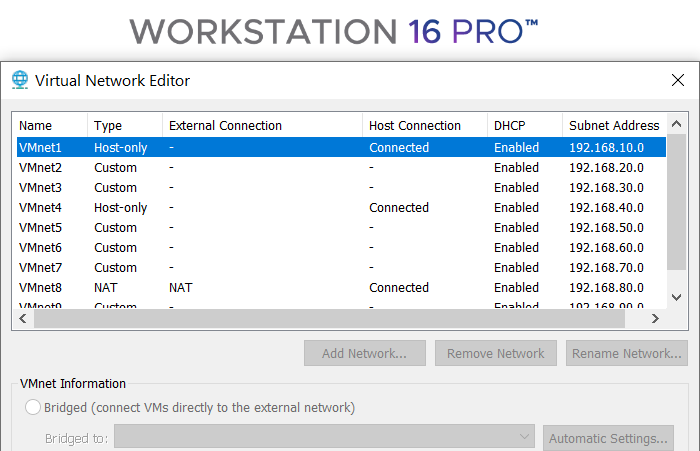This screenshot has height=451, width=700.
Task: Click the Host Connection column header
Action: (425, 125)
